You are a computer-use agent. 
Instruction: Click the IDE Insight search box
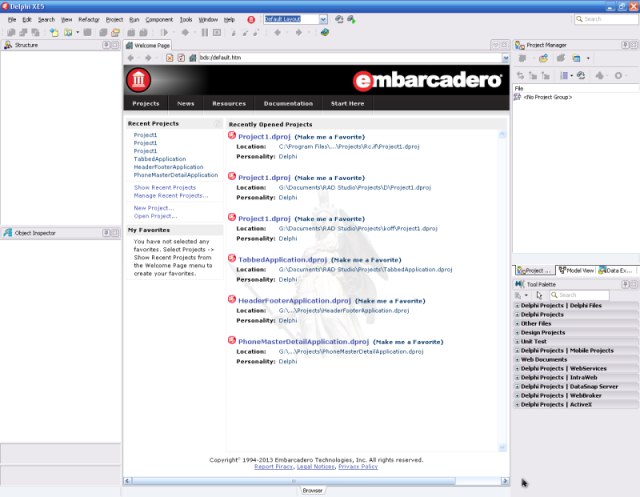[606, 19]
